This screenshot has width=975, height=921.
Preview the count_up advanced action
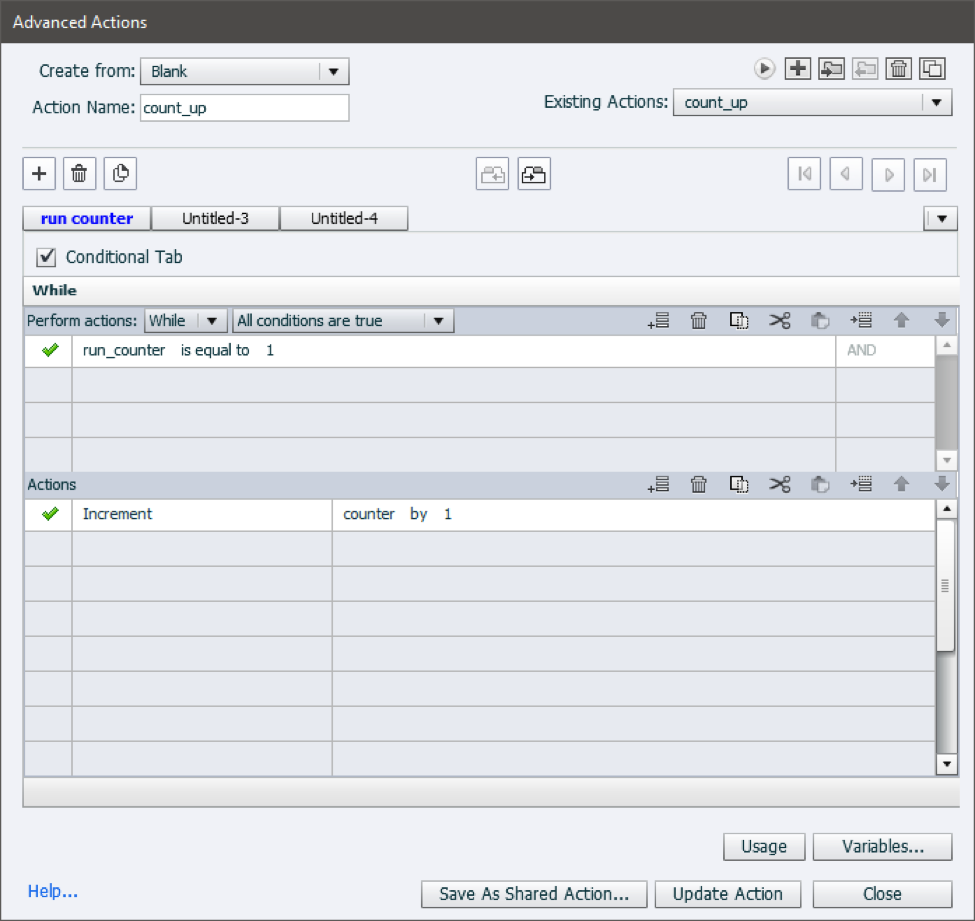[765, 68]
